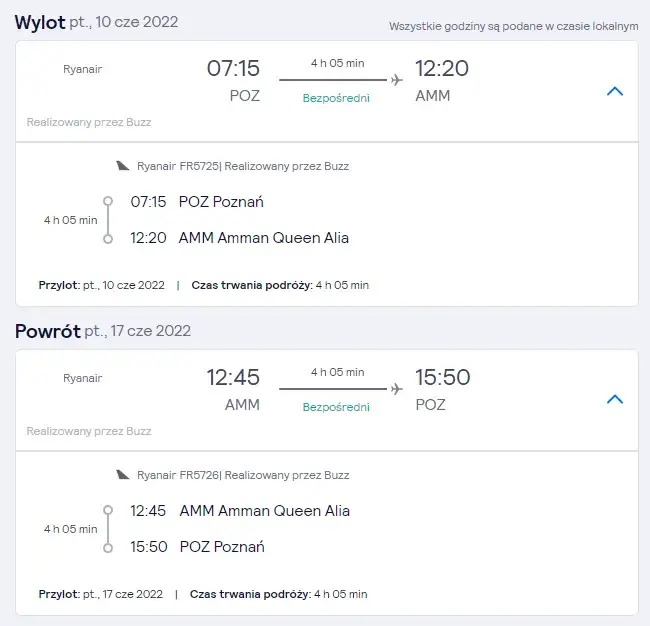Click the arrival dot next to AMM Amman 12:20

click(108, 238)
